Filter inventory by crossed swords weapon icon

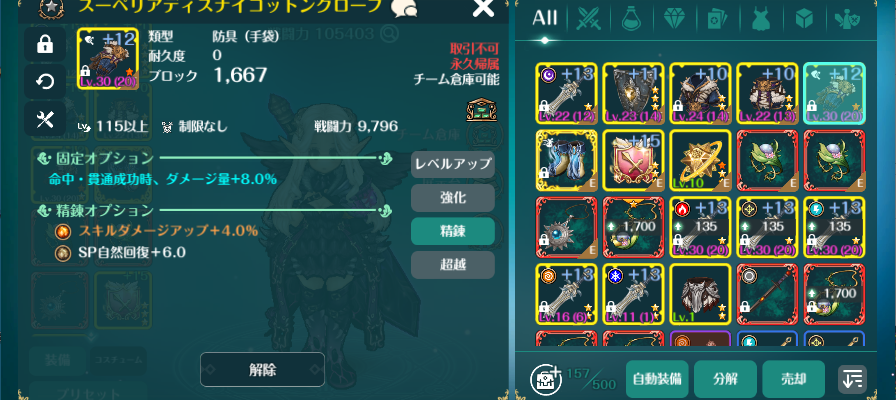point(587,19)
